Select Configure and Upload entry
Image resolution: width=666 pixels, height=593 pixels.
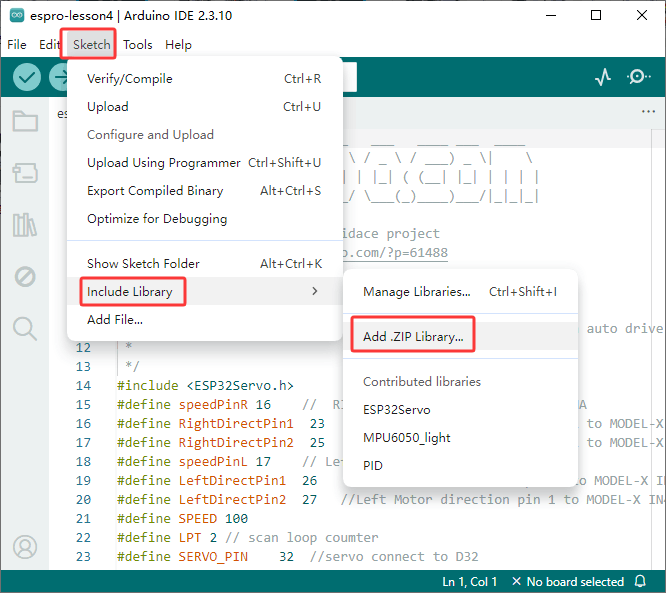(x=205, y=135)
